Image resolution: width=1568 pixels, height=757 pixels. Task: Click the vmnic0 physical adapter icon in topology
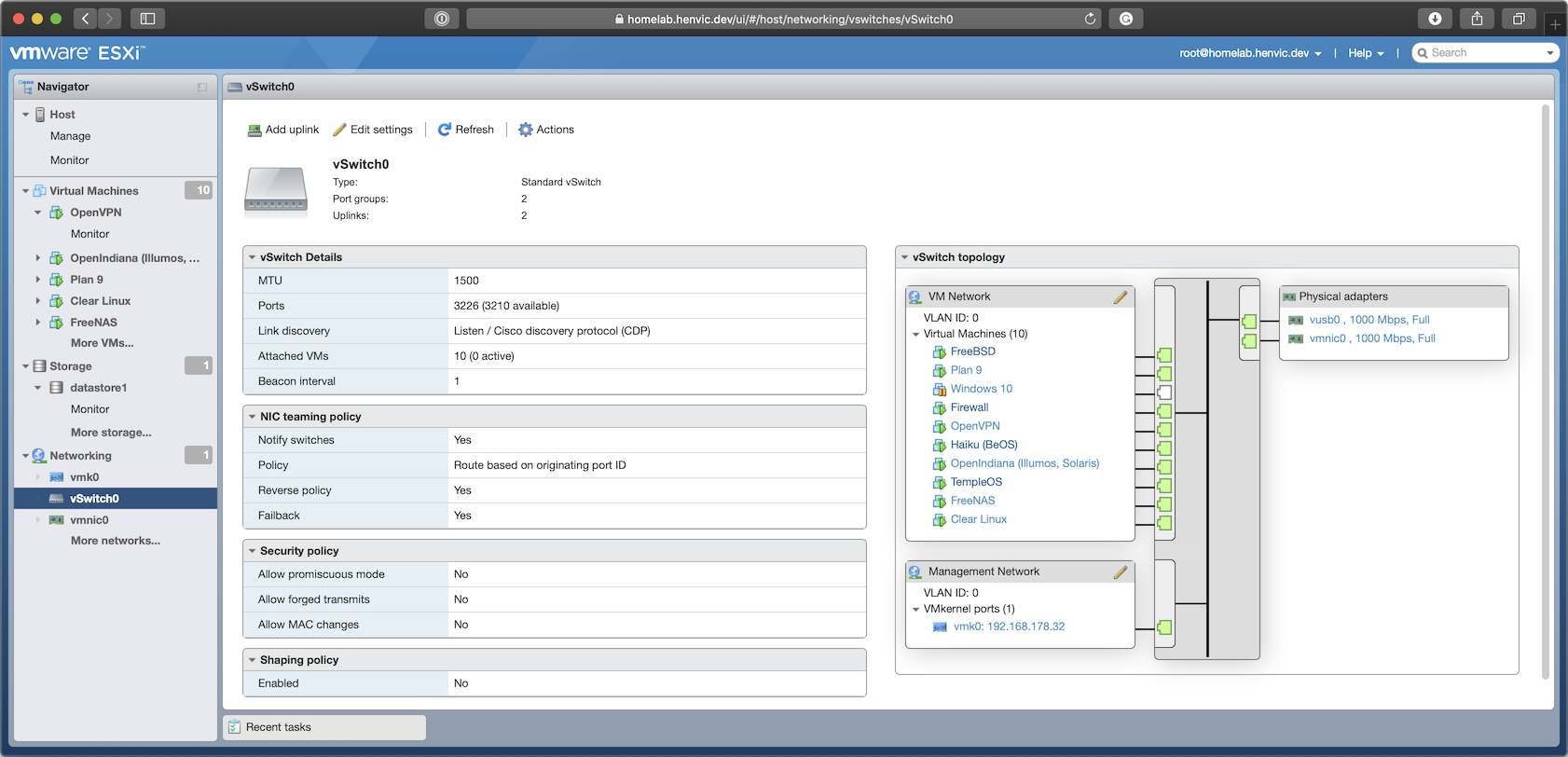(1296, 338)
